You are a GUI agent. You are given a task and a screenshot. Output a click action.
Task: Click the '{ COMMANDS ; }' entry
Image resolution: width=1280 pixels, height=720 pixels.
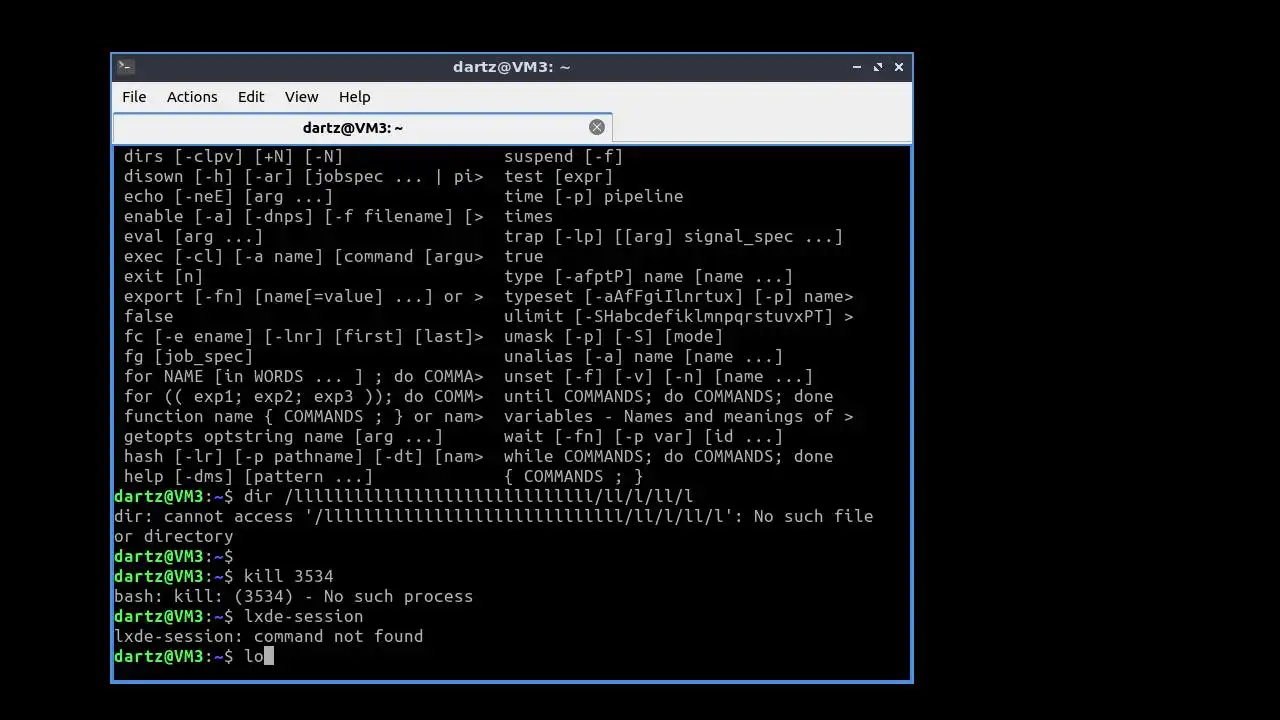click(574, 476)
